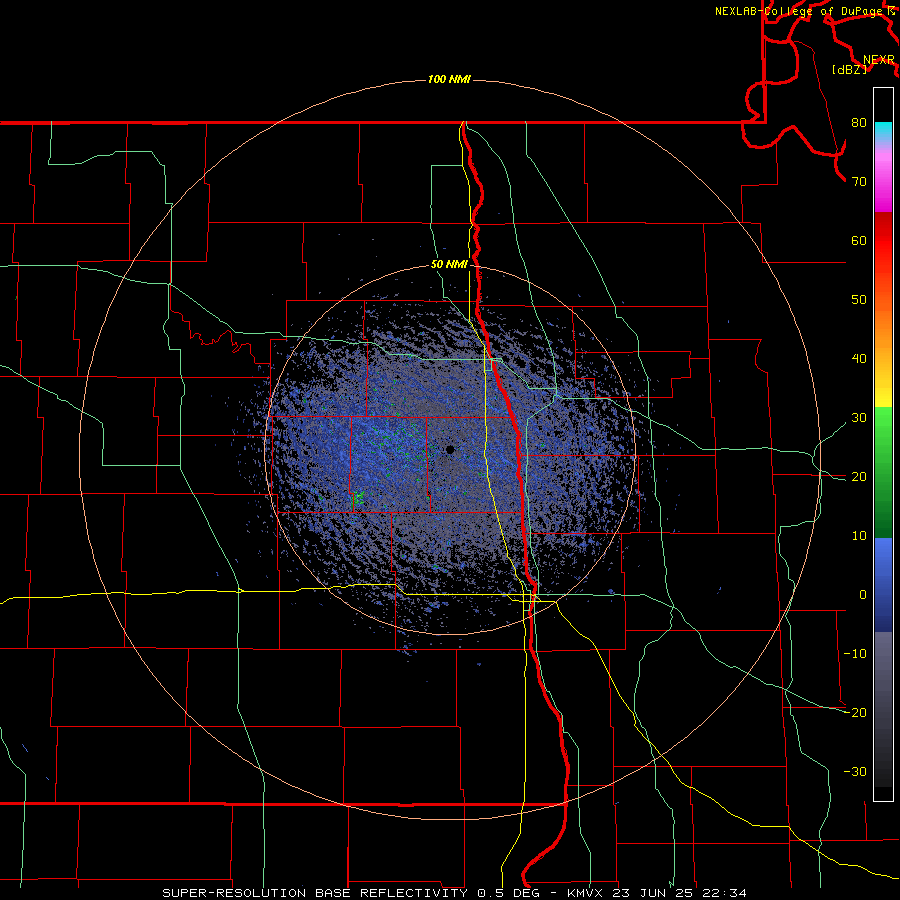Click the 10 value on reflectivity scale
Screen dimensions: 900x900
point(859,536)
